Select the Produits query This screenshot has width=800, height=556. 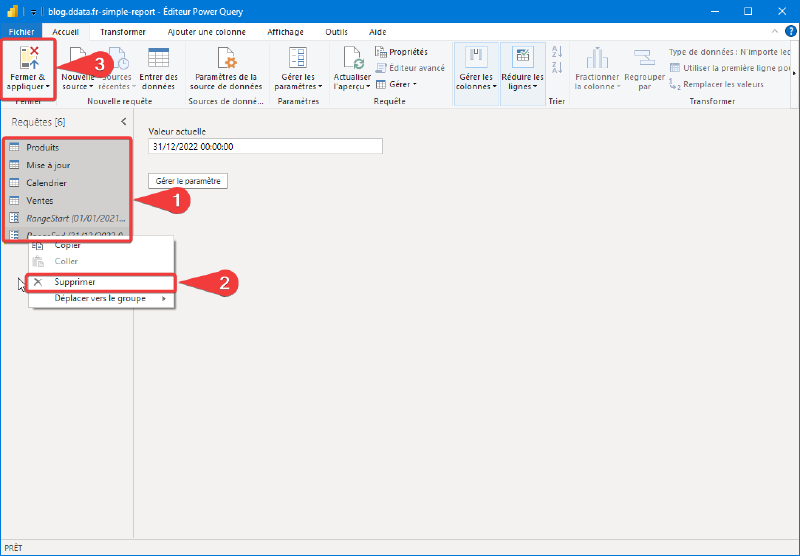click(67, 147)
